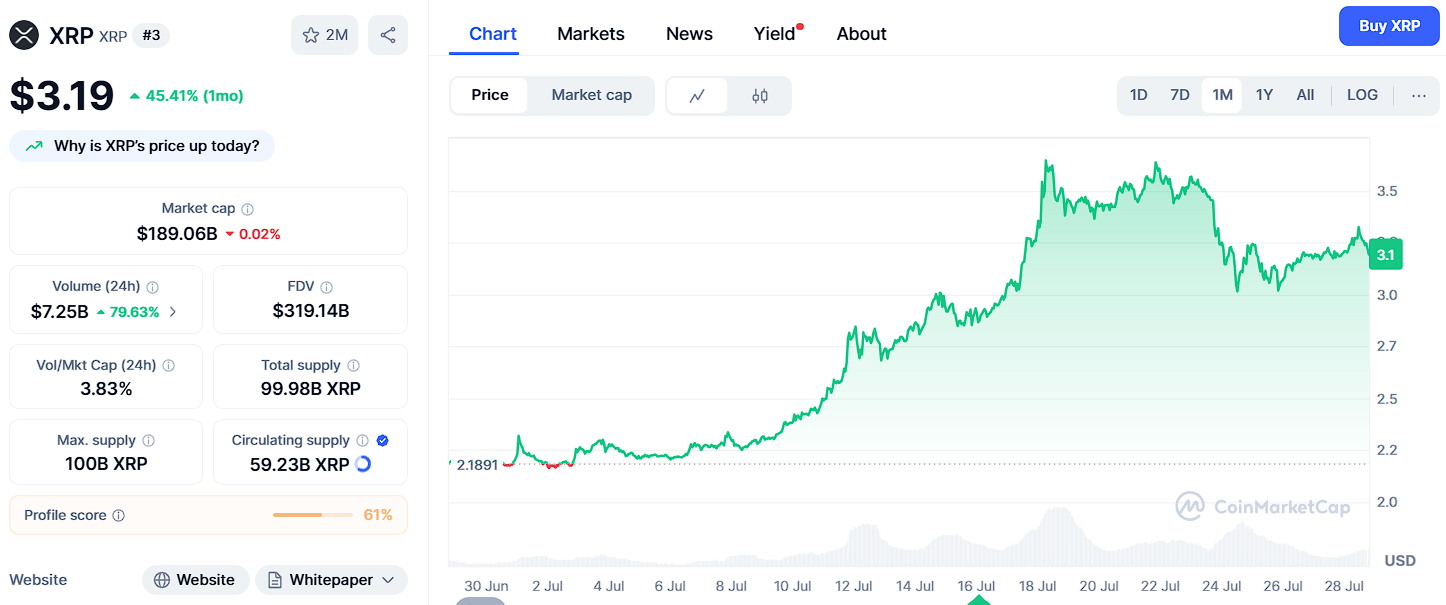Open the Market cap info icon

(x=248, y=209)
